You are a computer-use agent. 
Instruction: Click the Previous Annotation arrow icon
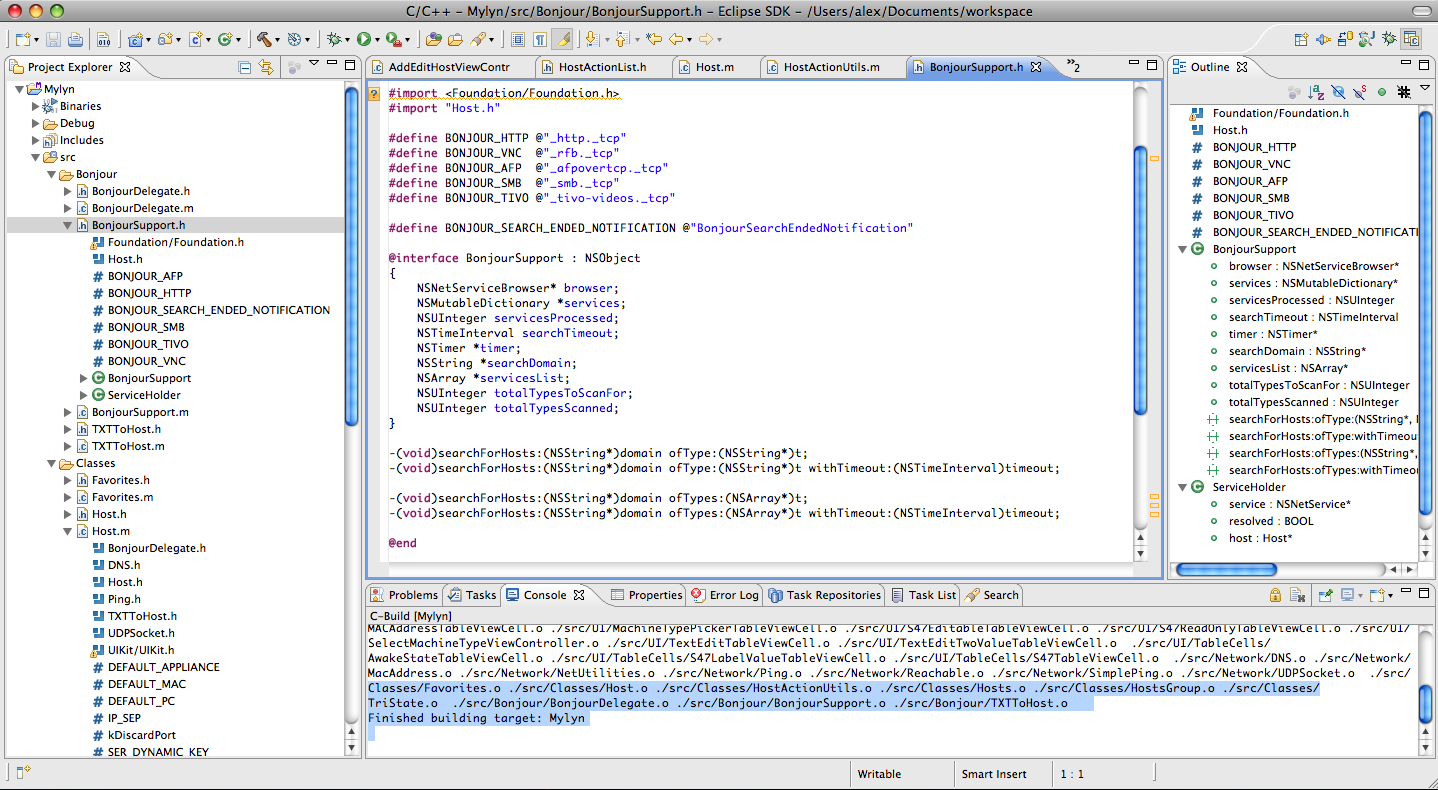(621, 39)
